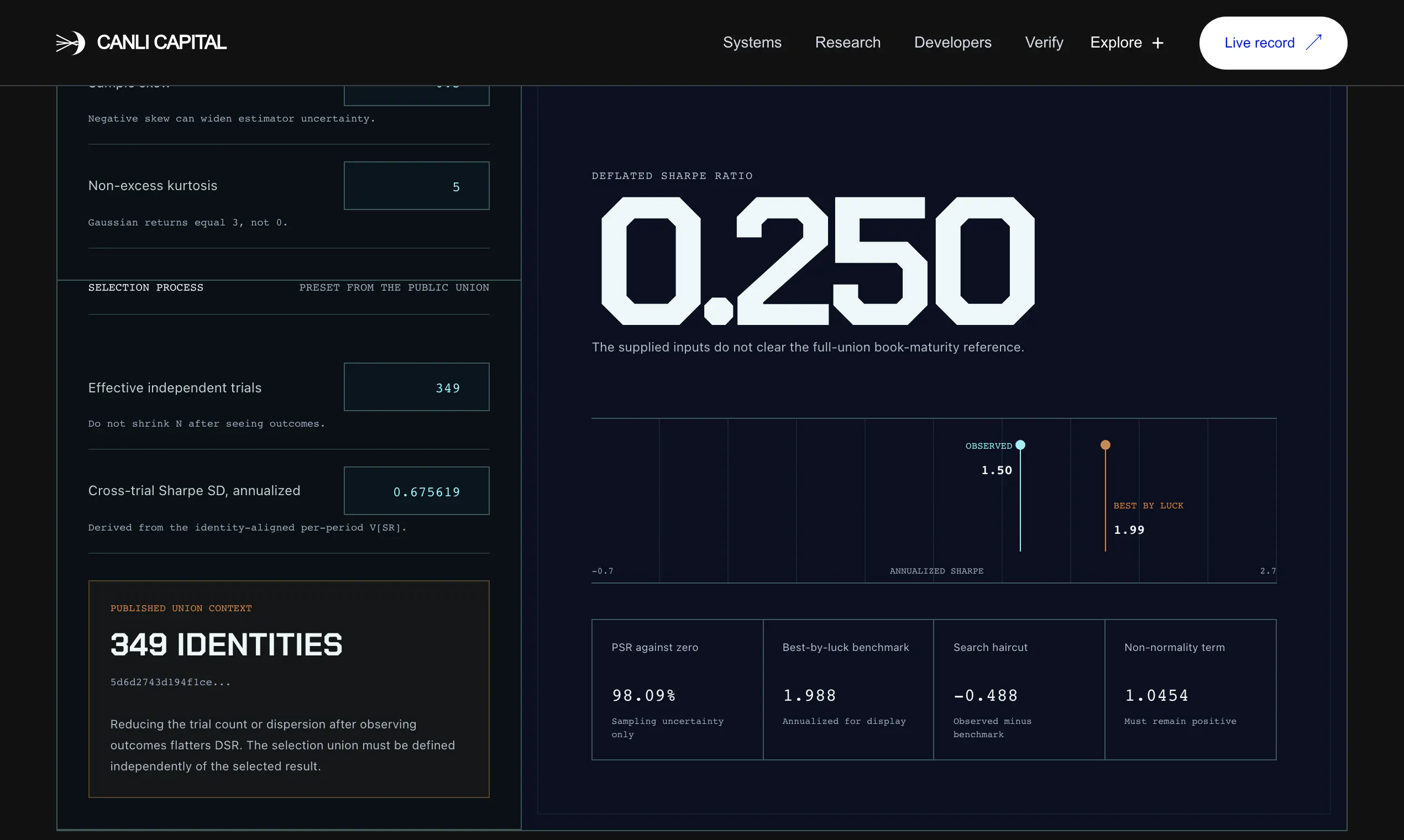Click 'Do not shrink N after seeing outcomes' hint

pos(207,424)
